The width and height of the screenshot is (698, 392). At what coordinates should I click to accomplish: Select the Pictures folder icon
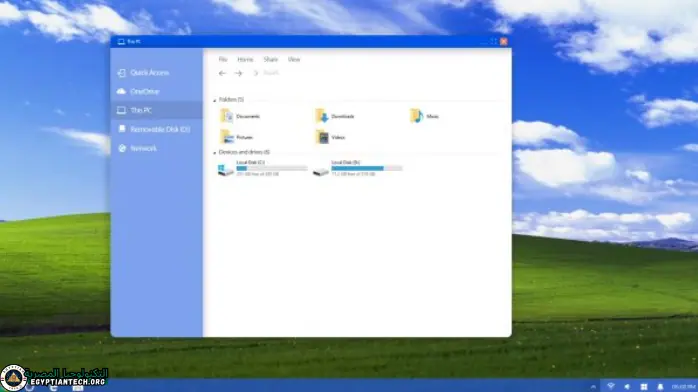click(x=227, y=137)
